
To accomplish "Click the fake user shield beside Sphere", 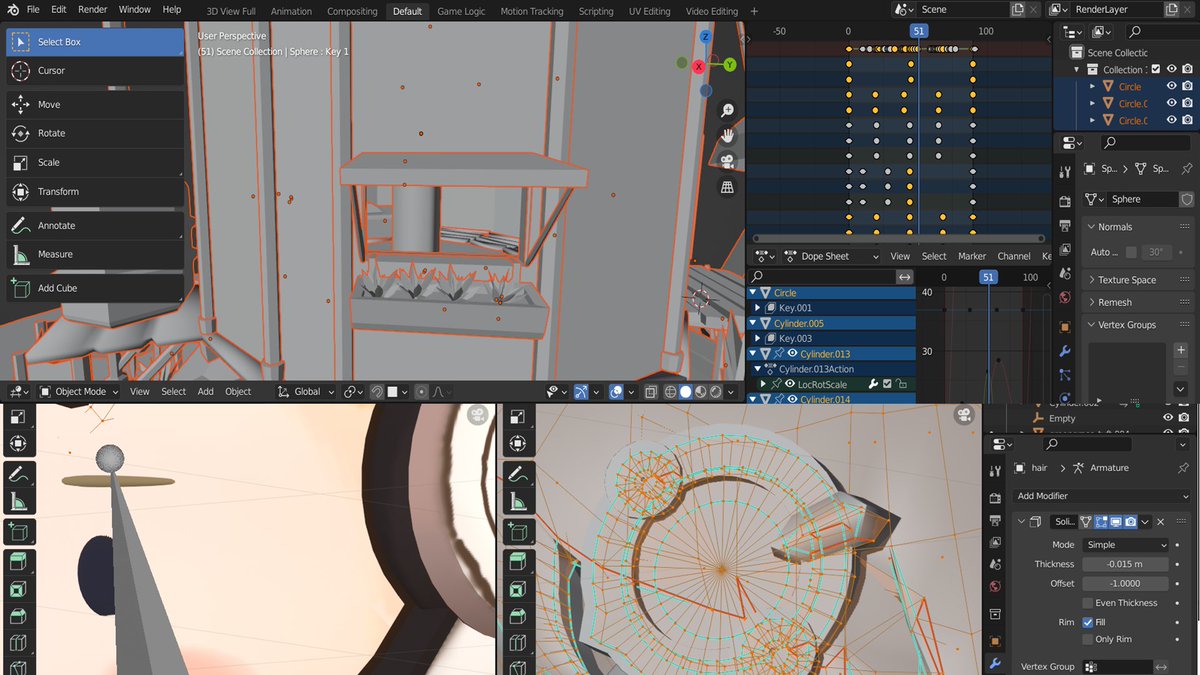I will [1187, 199].
